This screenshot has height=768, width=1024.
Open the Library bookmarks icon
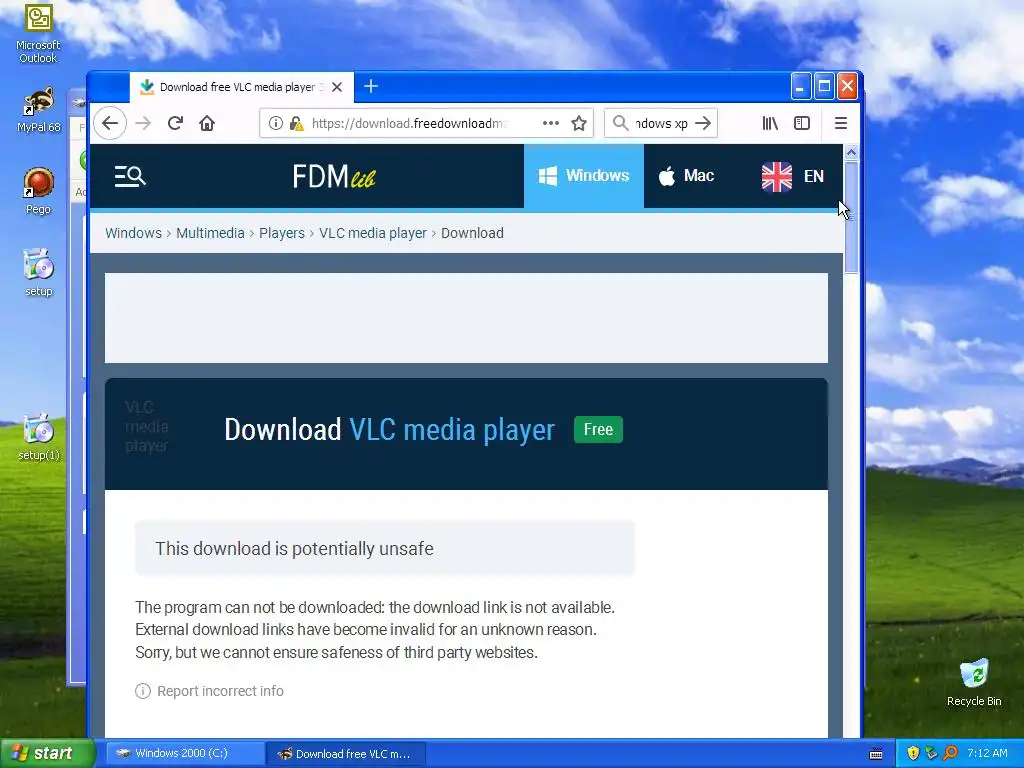pyautogui.click(x=770, y=123)
